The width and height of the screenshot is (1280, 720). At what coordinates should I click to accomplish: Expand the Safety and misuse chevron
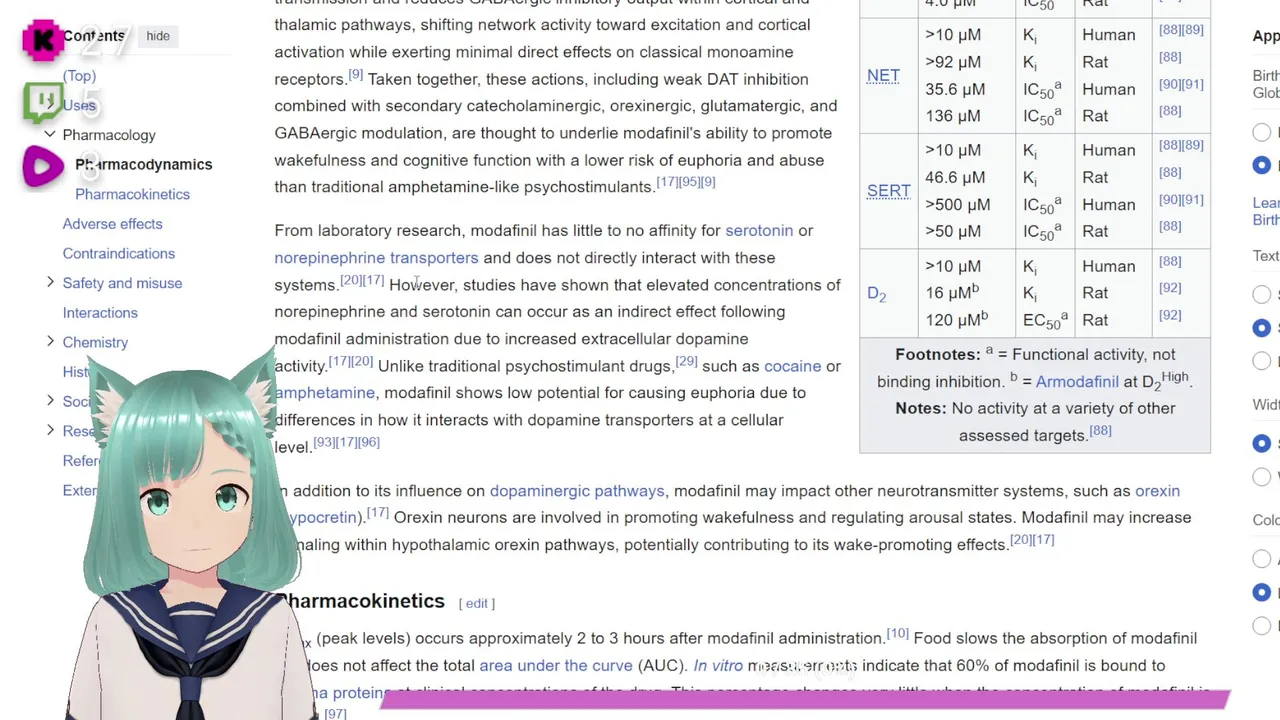coord(50,282)
